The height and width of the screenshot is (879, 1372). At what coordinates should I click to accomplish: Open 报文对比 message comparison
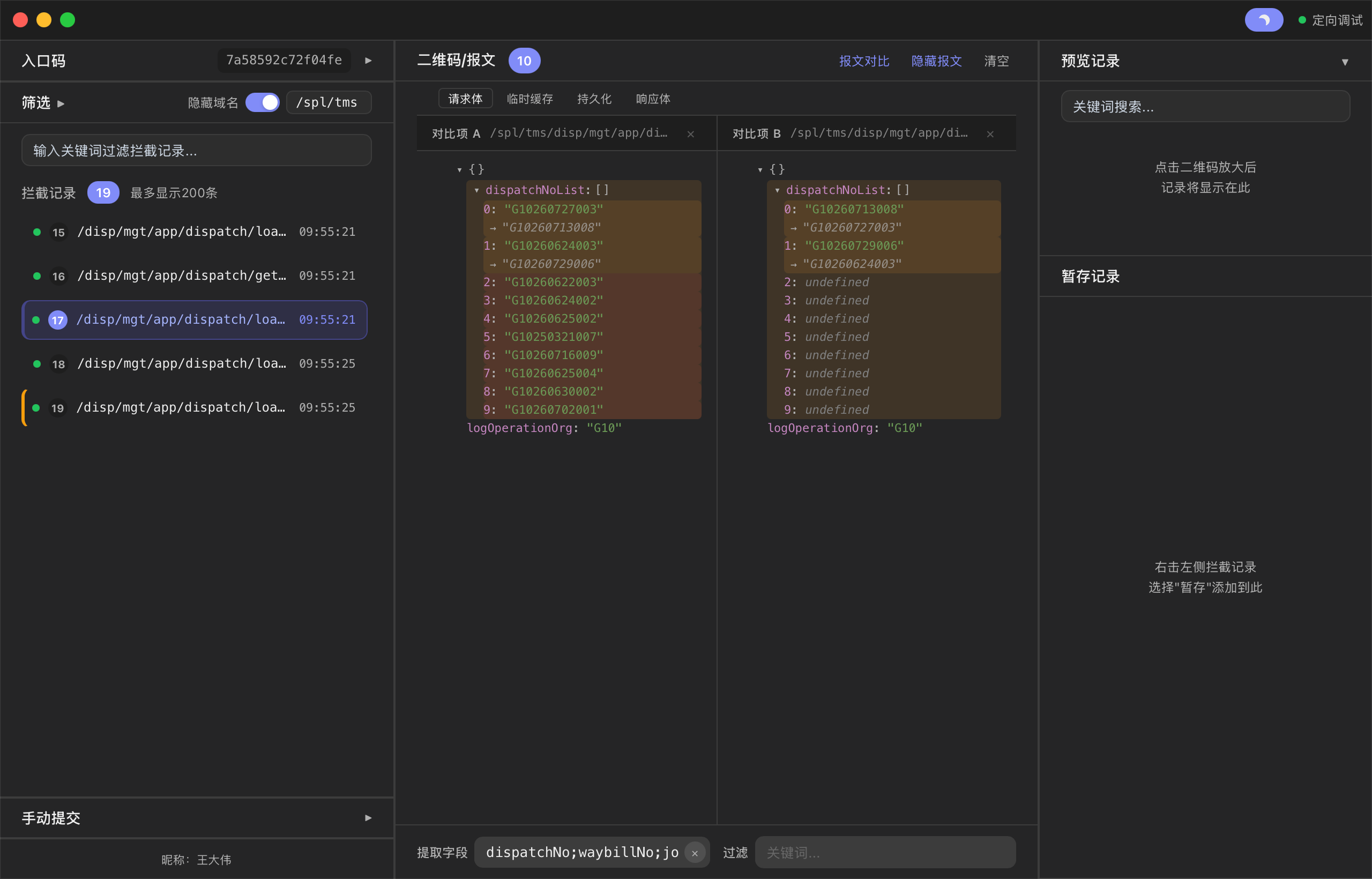864,61
